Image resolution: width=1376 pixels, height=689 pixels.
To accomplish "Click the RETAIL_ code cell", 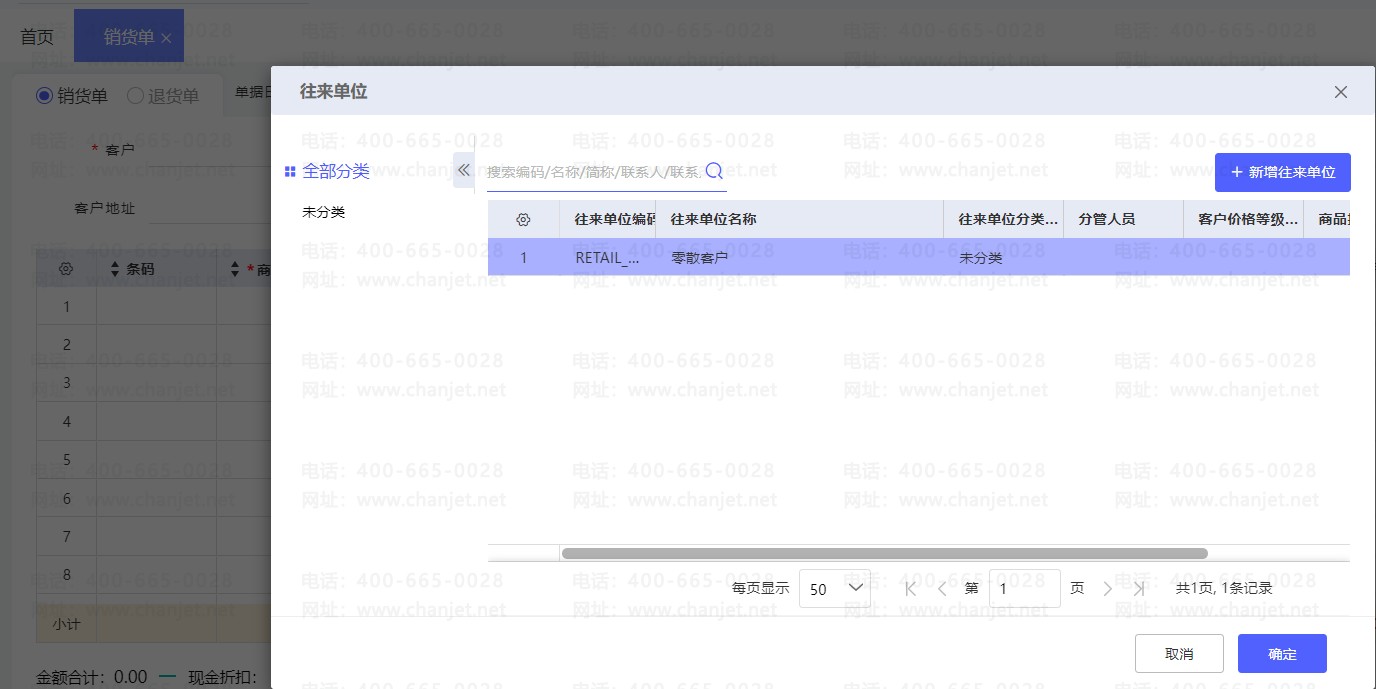I will coord(608,257).
